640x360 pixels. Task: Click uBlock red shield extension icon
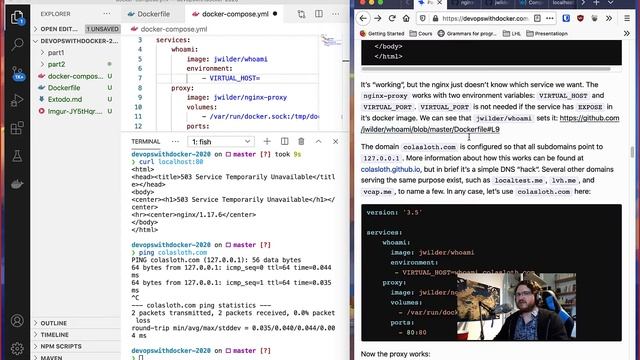click(580, 18)
